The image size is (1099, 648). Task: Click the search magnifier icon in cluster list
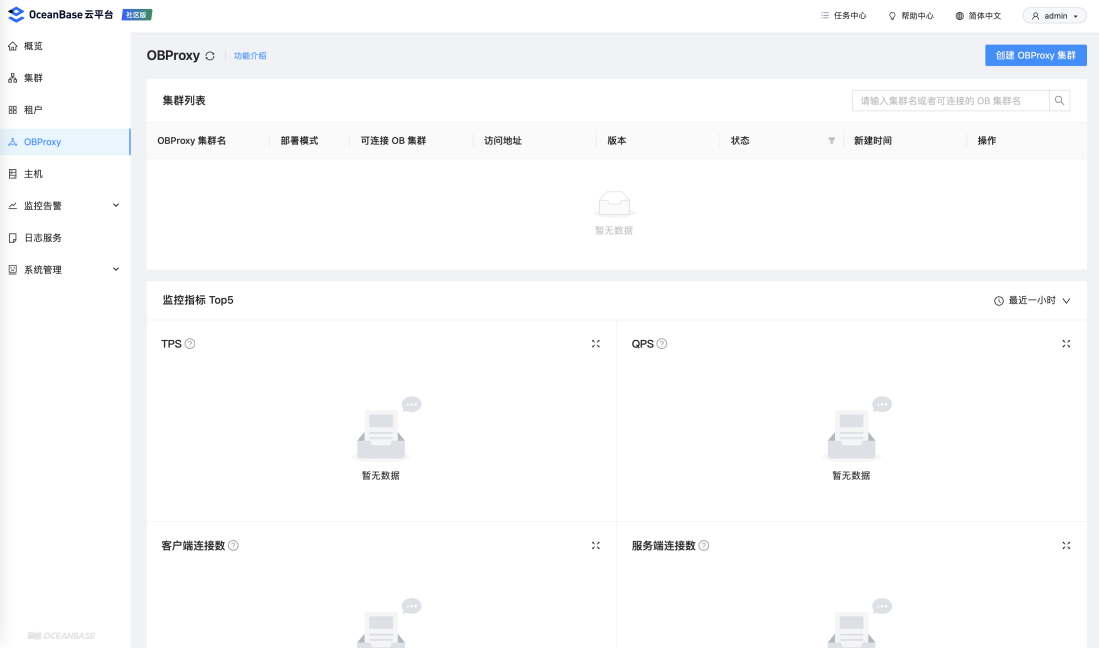point(1059,101)
